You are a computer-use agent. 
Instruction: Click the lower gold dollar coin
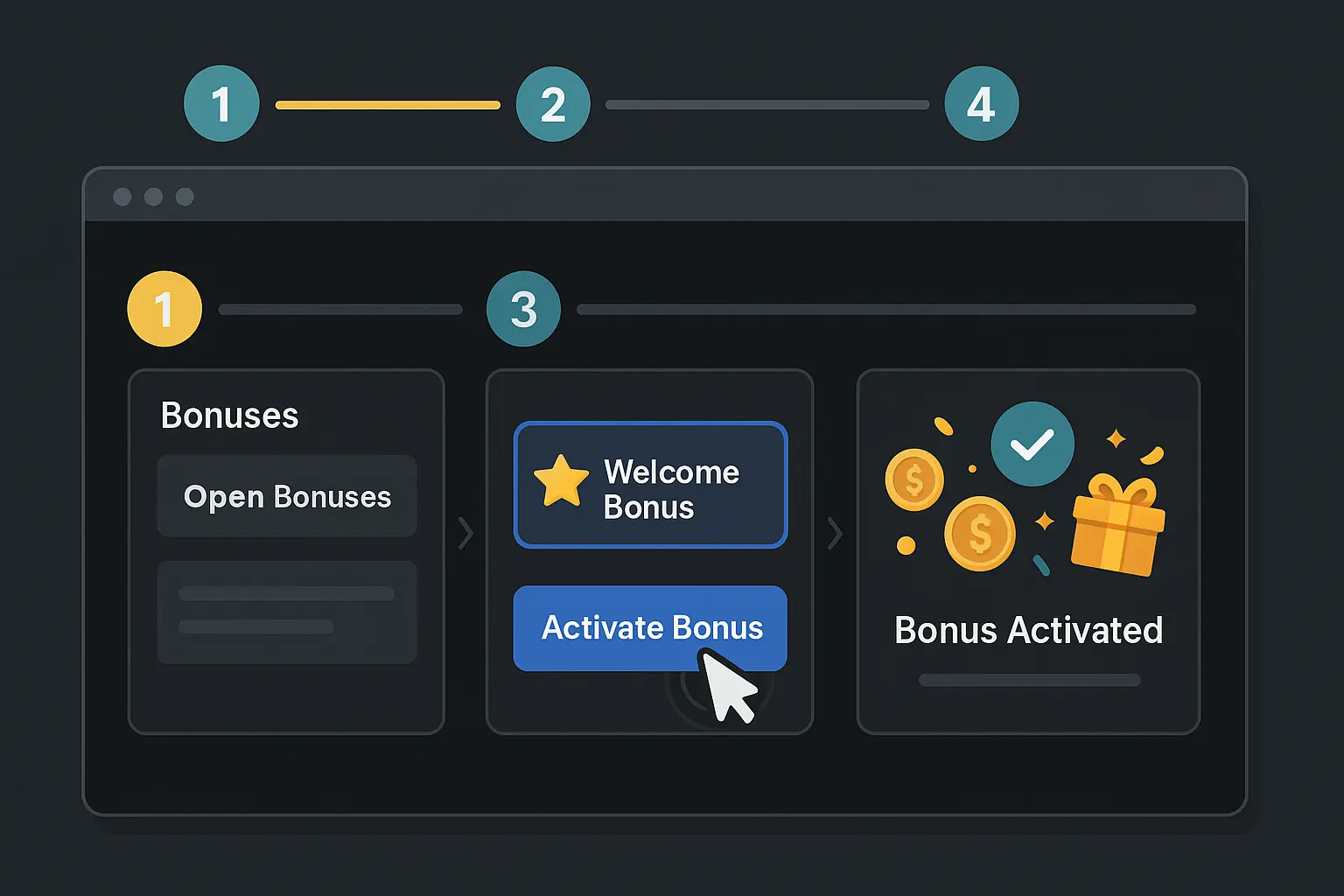point(980,533)
